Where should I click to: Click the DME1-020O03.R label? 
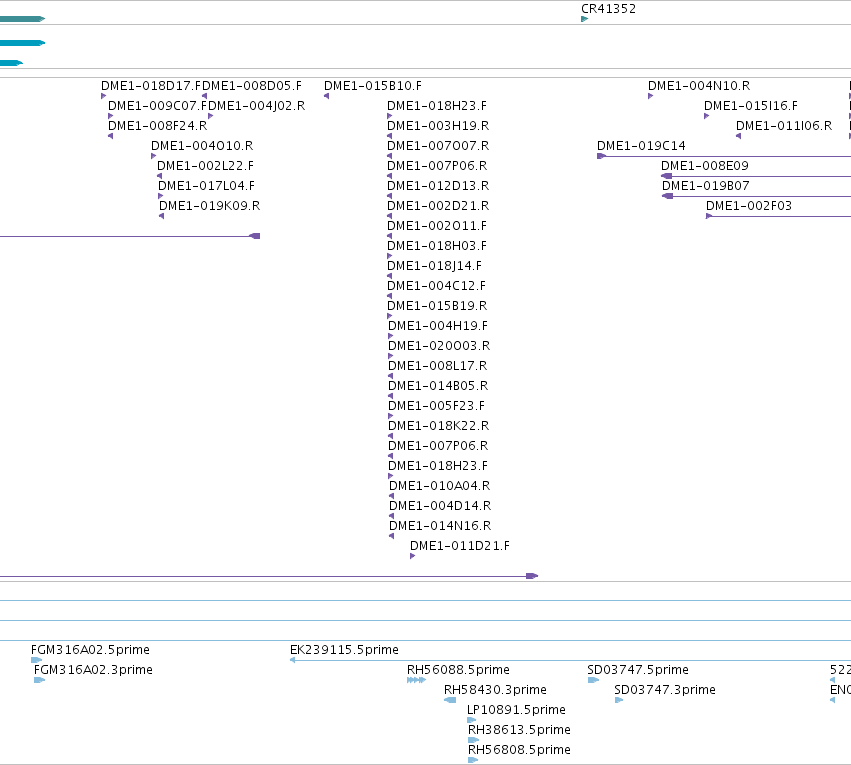[x=439, y=346]
